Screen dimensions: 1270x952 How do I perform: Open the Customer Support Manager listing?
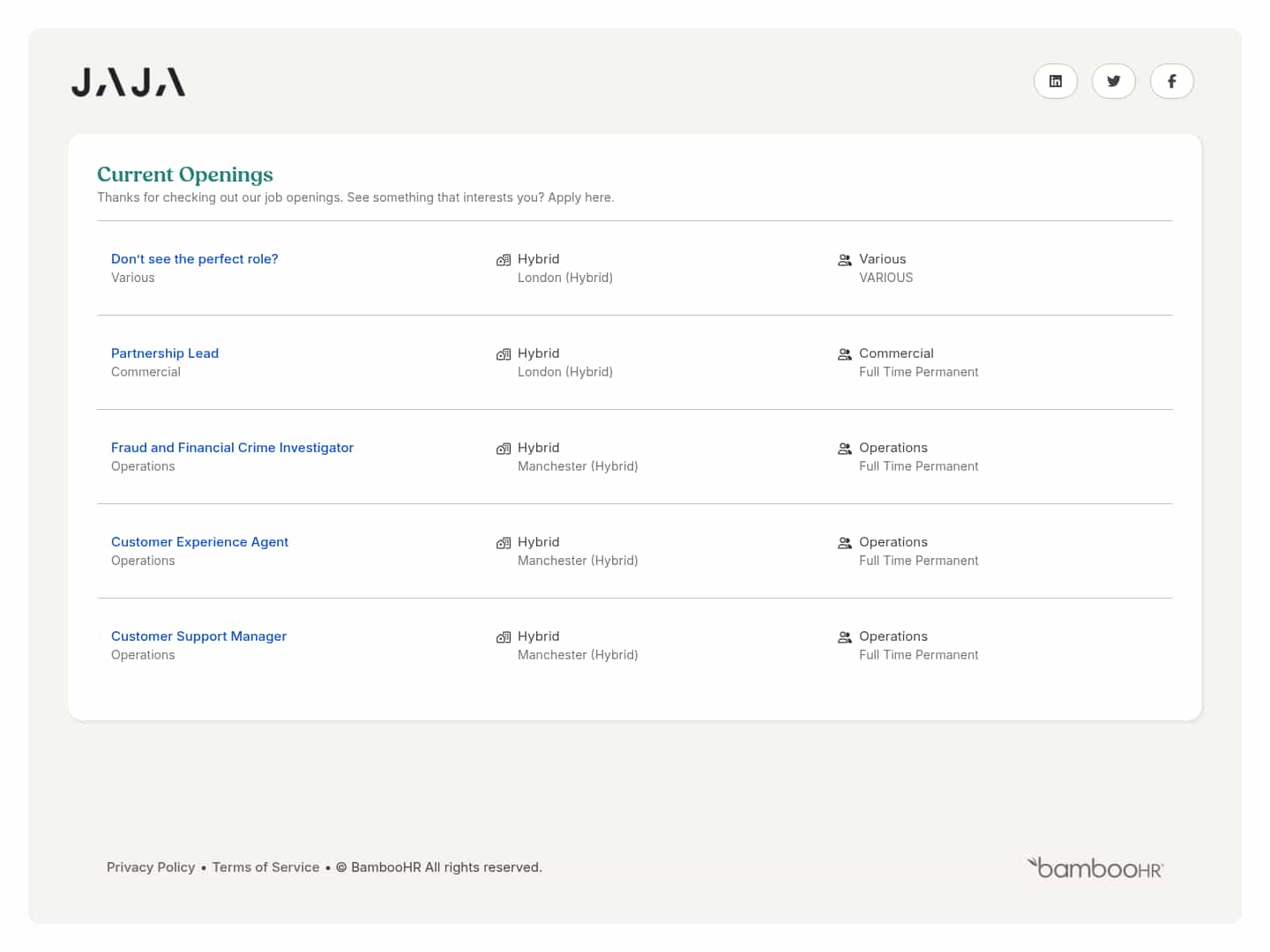198,636
